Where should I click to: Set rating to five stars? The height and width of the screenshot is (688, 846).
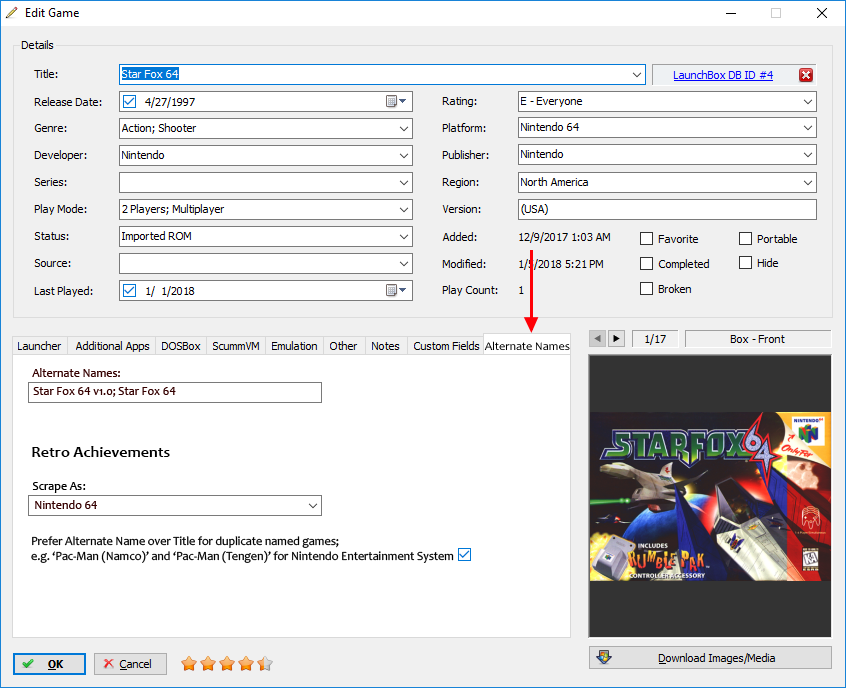coord(264,664)
